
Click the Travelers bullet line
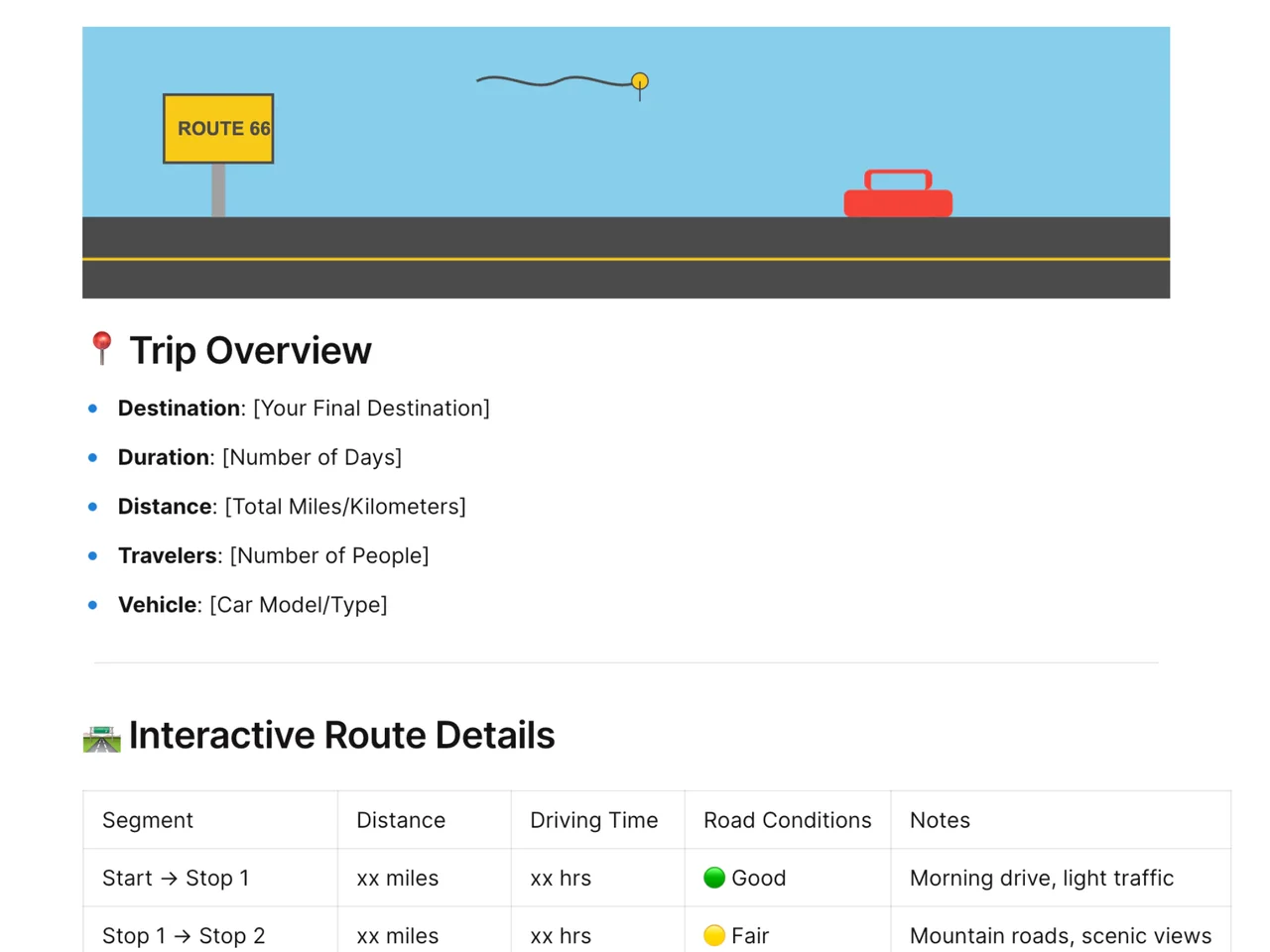pyautogui.click(x=274, y=555)
